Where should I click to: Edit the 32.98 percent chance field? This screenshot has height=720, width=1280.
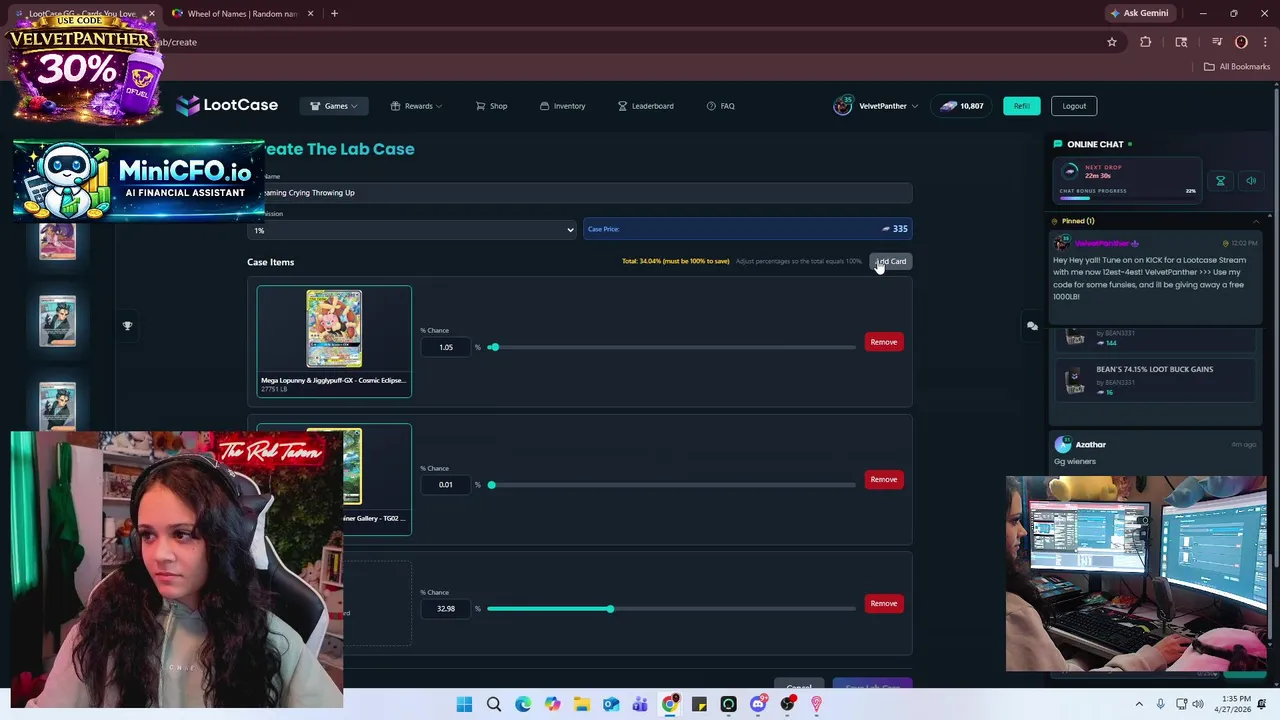(446, 609)
